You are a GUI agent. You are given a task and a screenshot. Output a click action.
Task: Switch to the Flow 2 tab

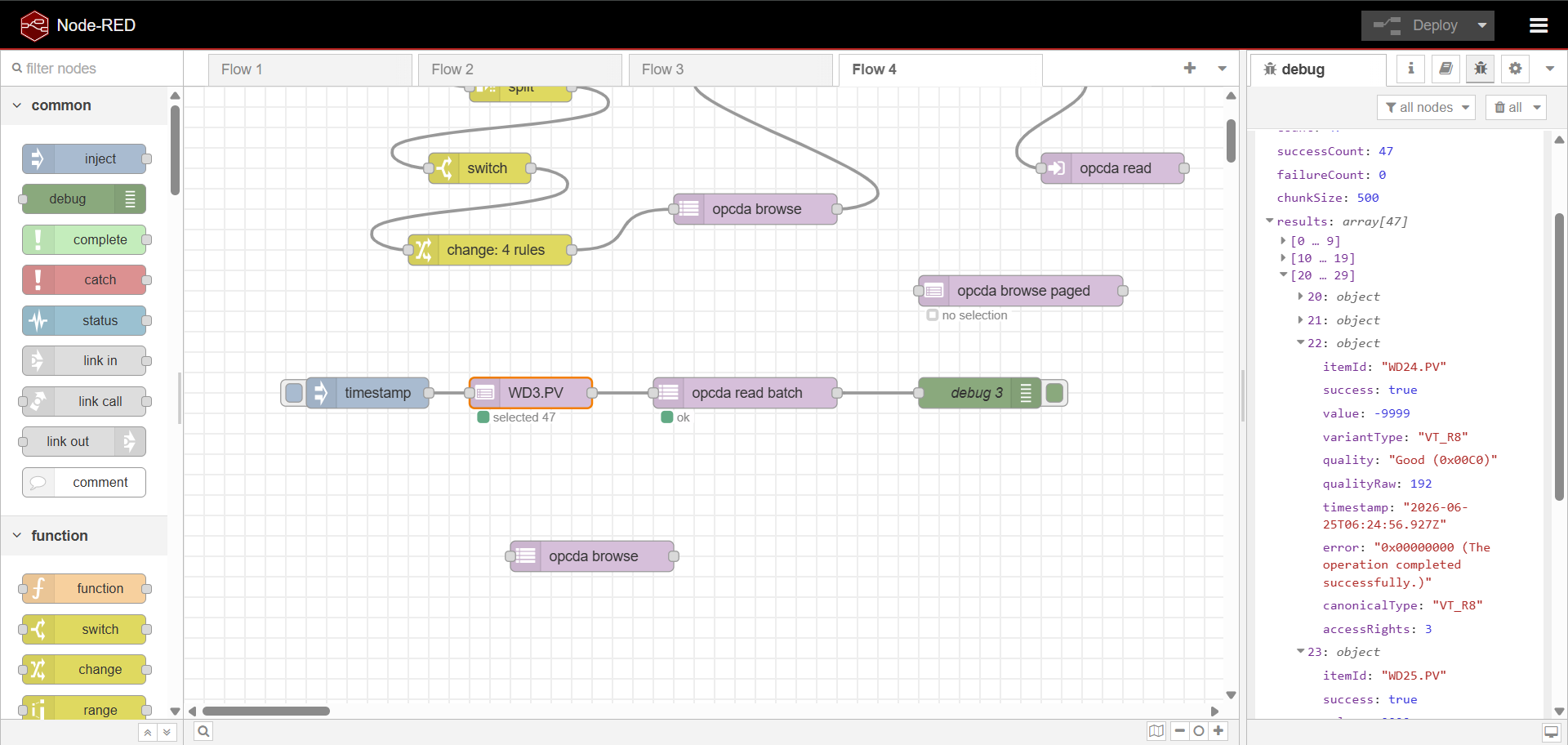pyautogui.click(x=520, y=69)
